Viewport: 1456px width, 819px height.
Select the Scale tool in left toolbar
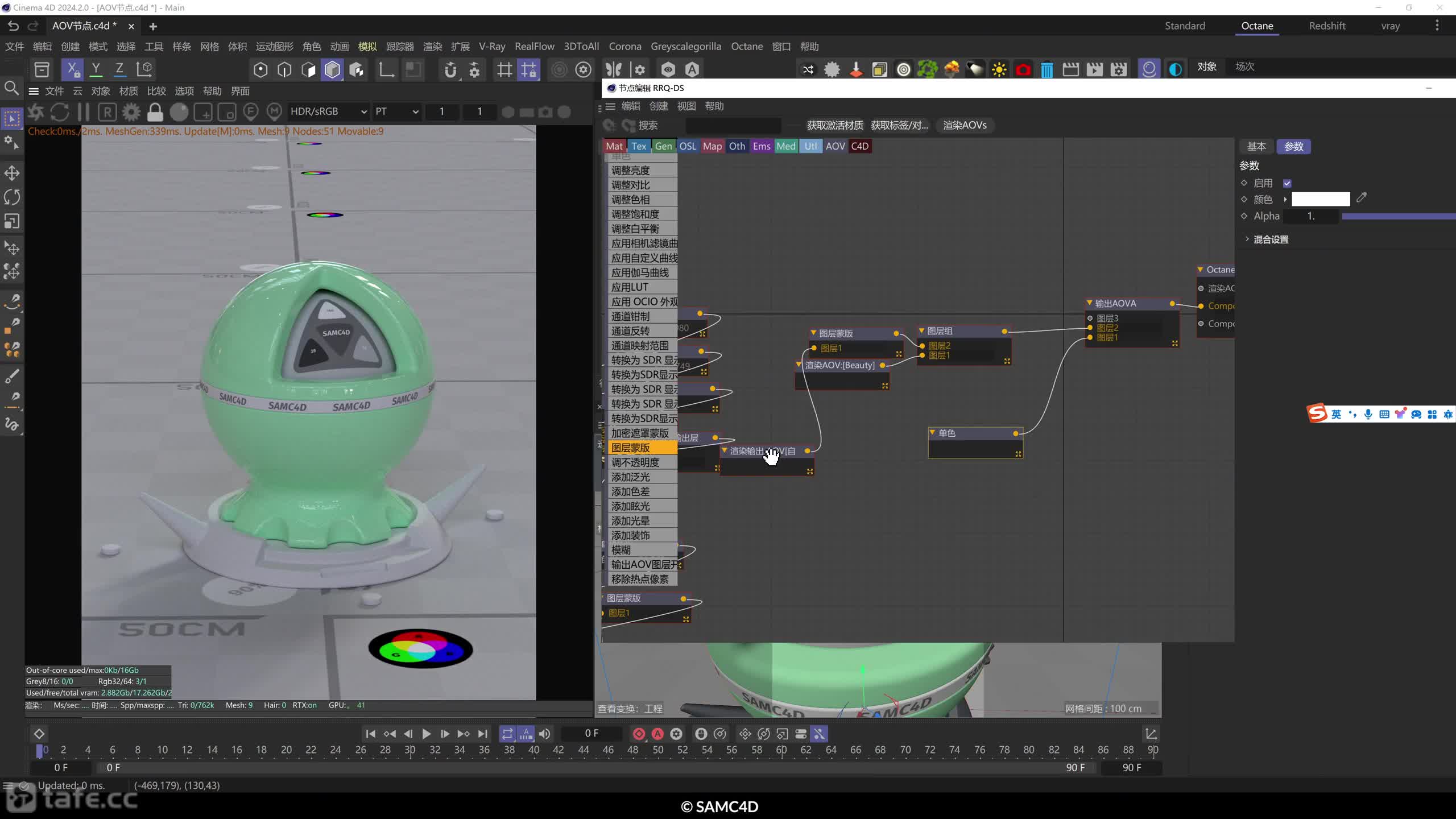12,221
